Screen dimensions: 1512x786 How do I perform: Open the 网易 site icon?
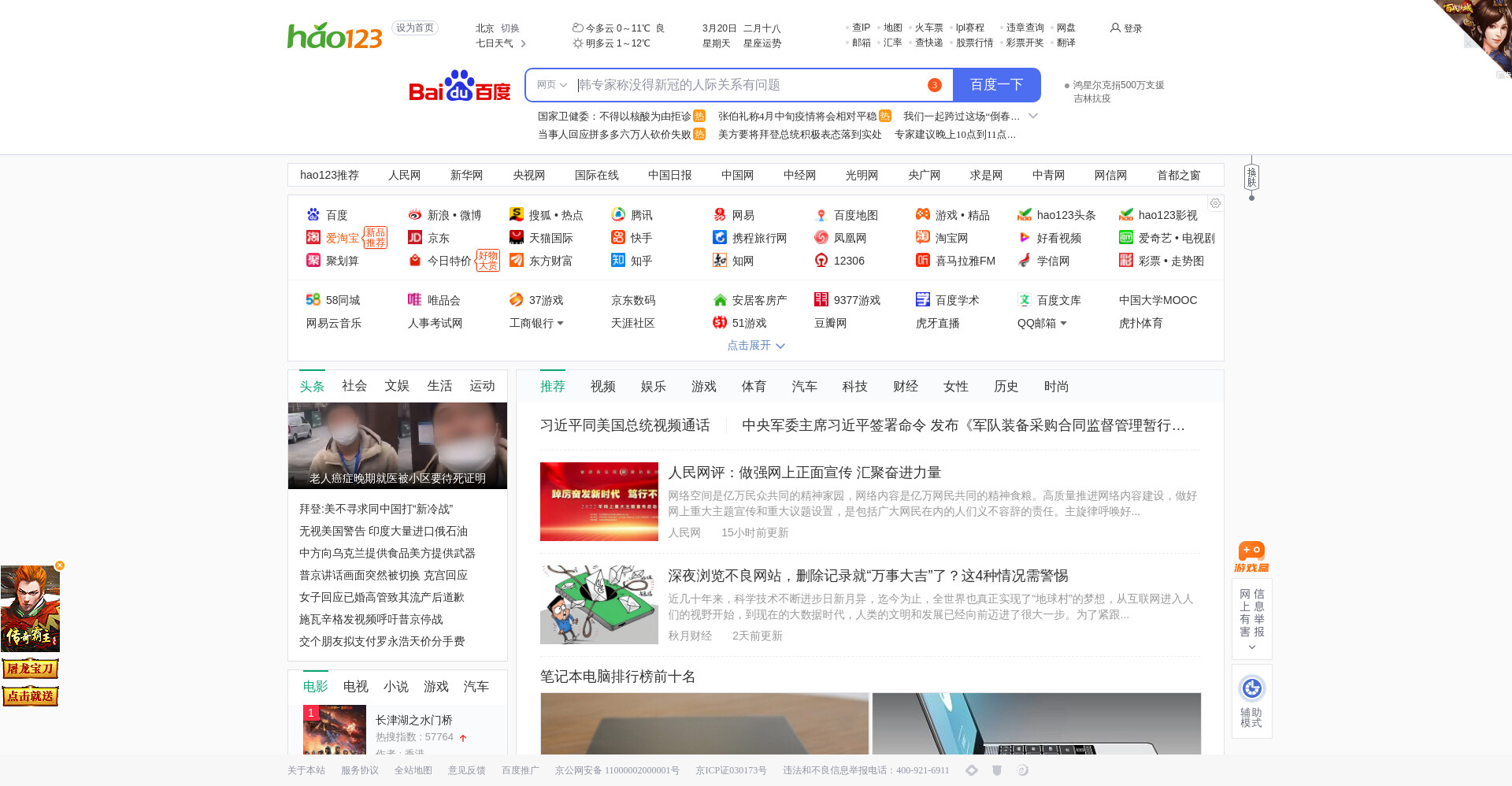pyautogui.click(x=720, y=215)
